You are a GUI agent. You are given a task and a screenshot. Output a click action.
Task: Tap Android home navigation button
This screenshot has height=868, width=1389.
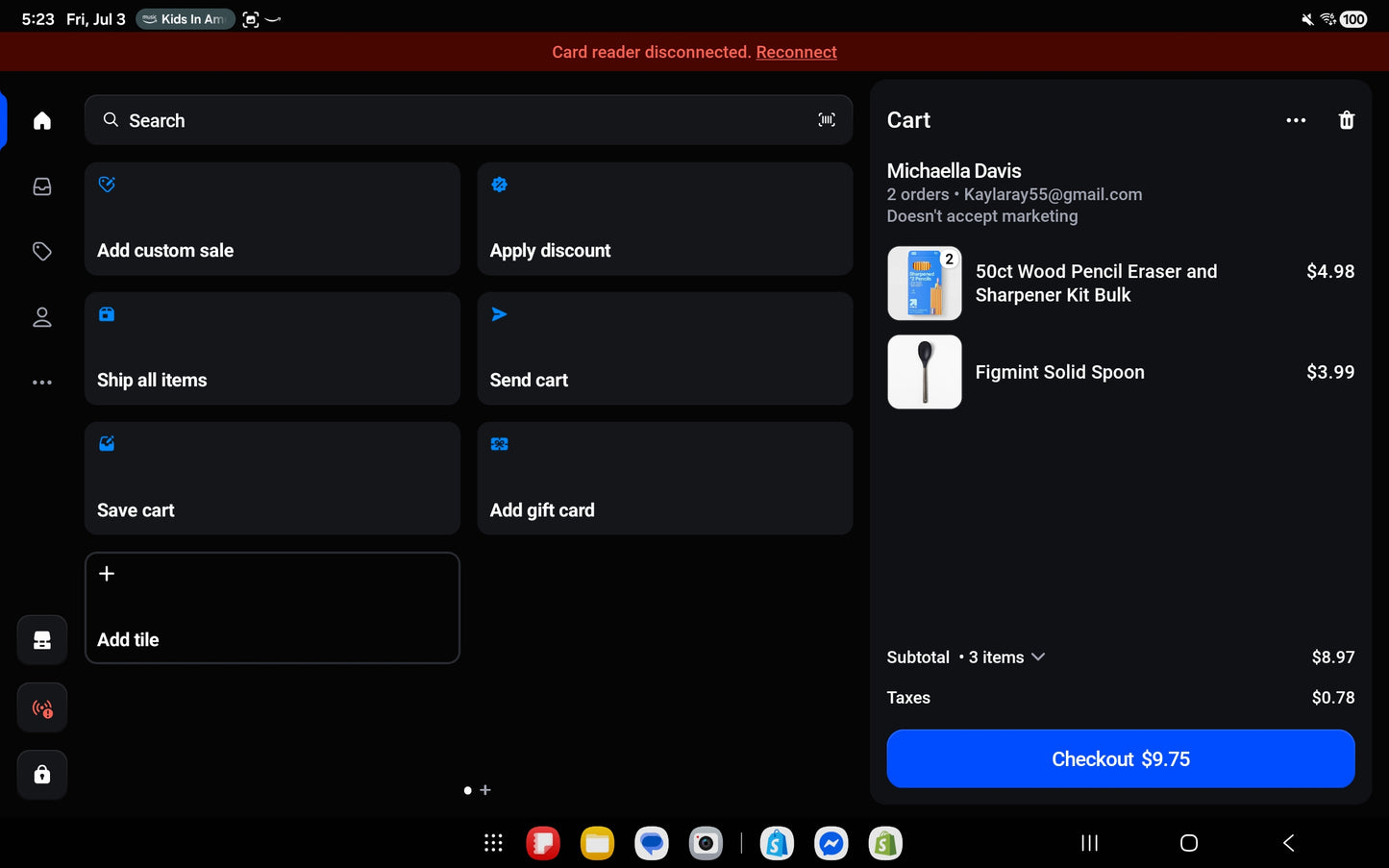1189,843
